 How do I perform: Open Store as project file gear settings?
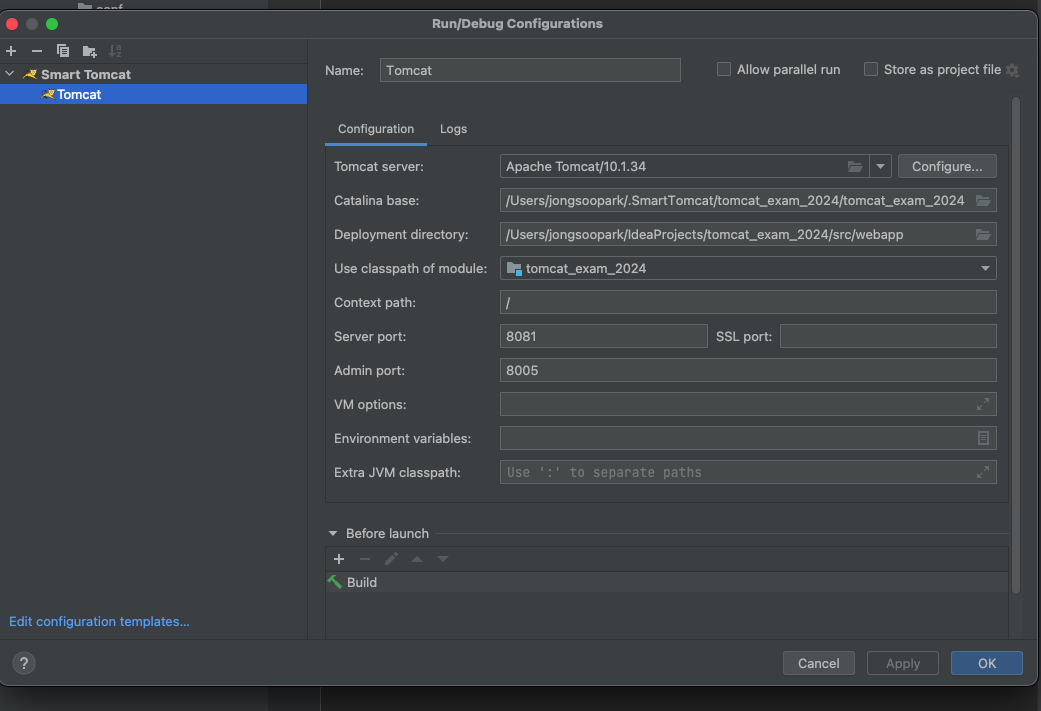pos(1012,70)
